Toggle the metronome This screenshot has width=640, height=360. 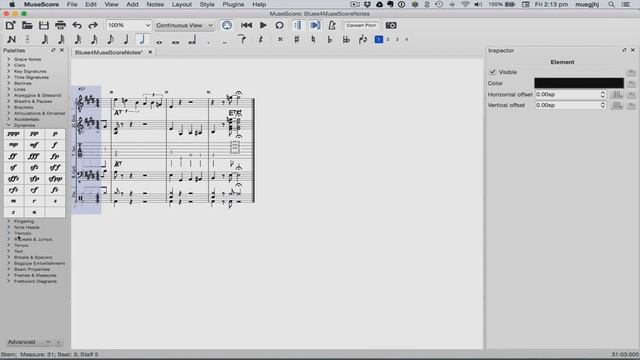click(x=332, y=25)
